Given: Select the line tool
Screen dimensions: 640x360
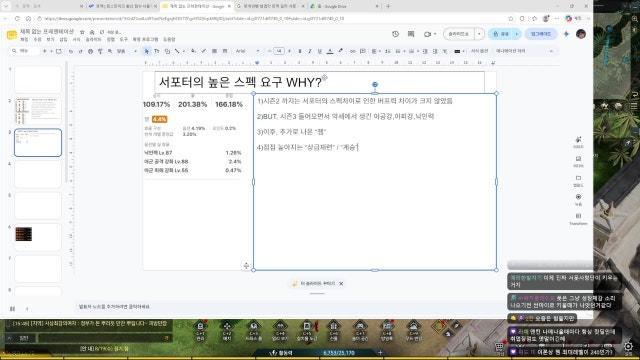Looking at the screenshot, I should click(x=177, y=51).
